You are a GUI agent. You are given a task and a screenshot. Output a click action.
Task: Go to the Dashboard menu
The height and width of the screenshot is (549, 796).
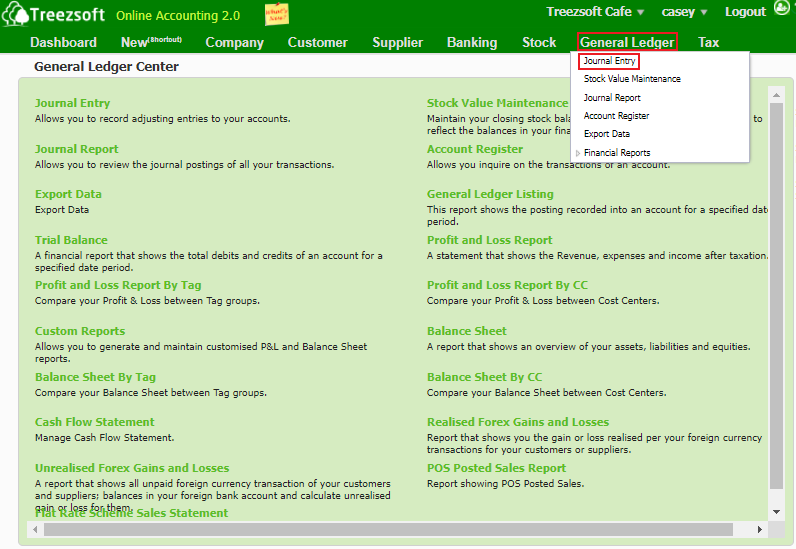click(63, 42)
